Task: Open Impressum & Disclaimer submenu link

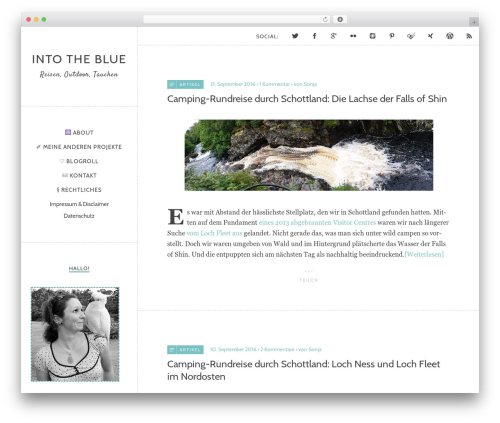Action: 79,204
